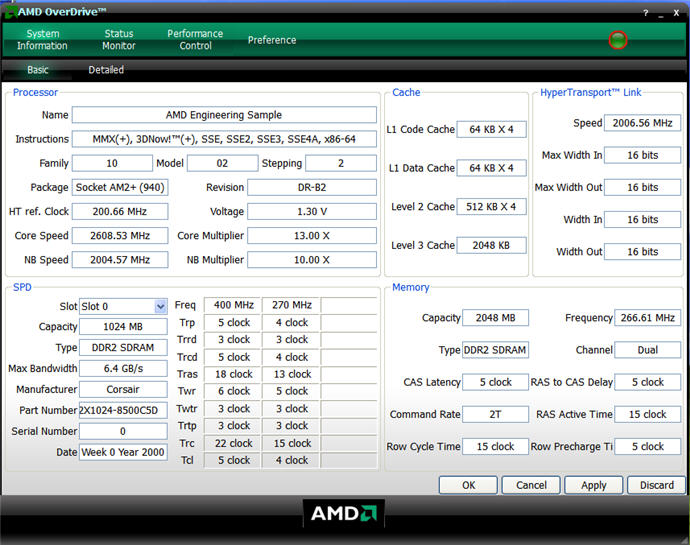
Task: Click the Max Width In value
Action: 642,155
